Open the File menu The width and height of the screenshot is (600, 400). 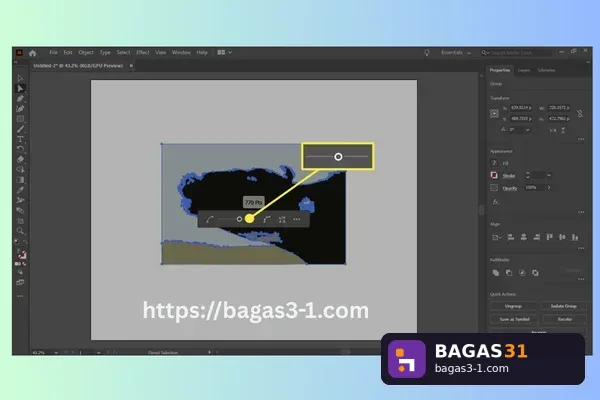(x=53, y=52)
